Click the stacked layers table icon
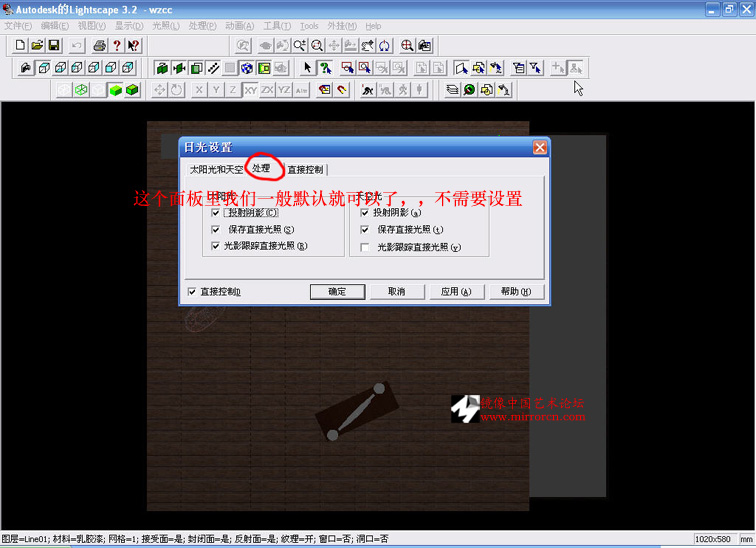 pos(452,90)
